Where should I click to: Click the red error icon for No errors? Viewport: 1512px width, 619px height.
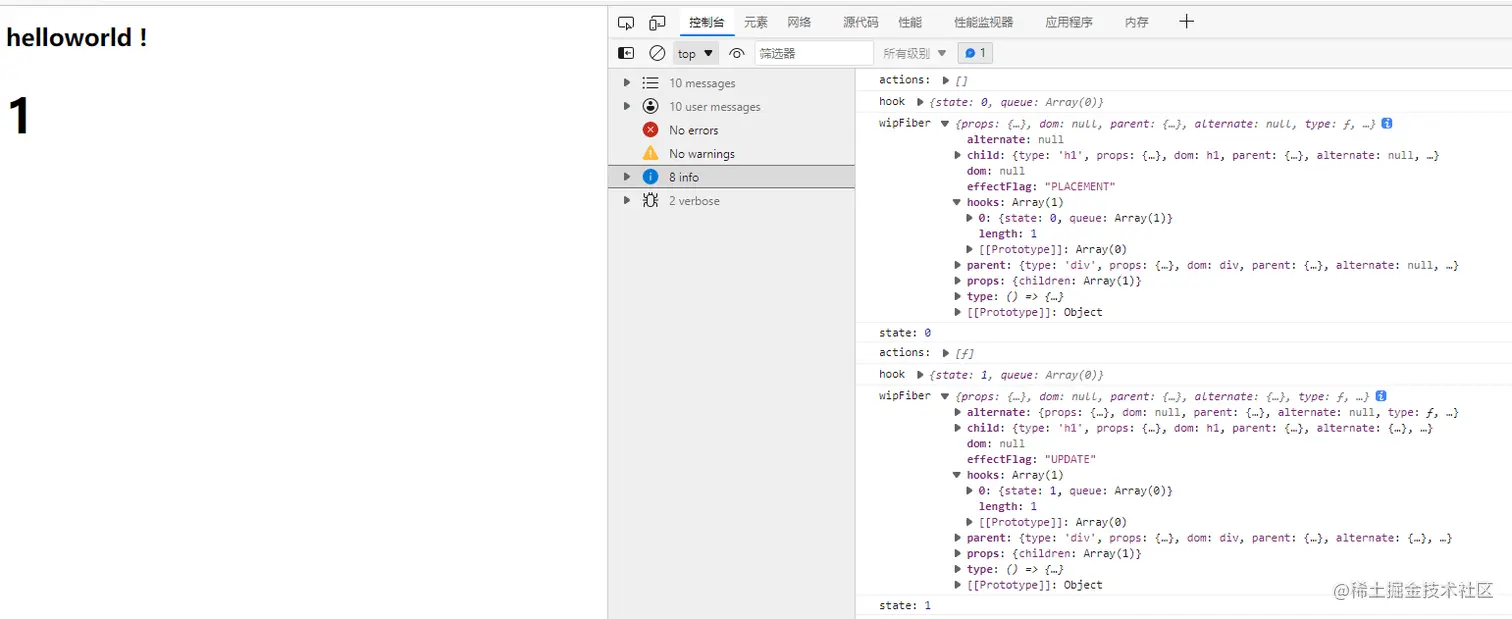[x=650, y=130]
